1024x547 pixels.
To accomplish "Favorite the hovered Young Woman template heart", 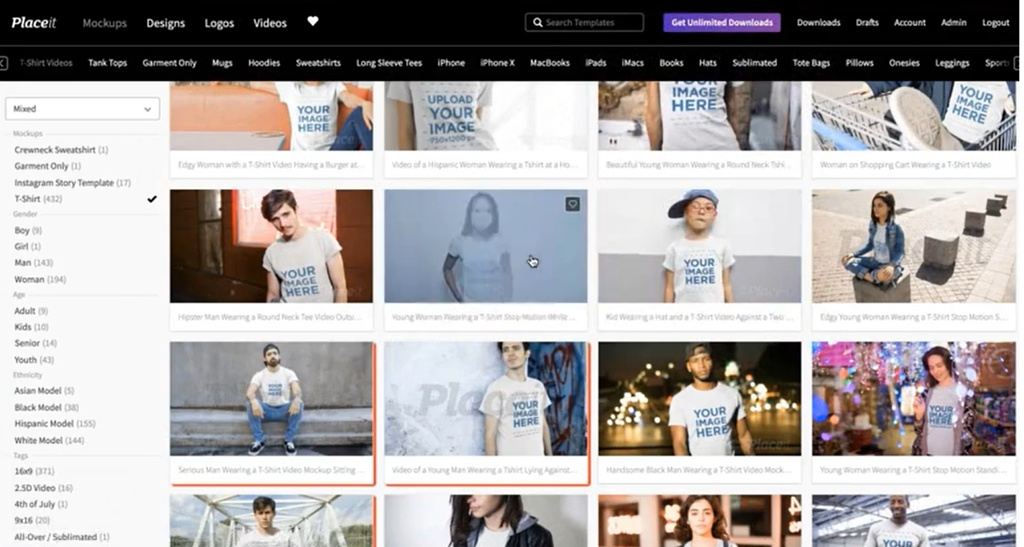I will 573,204.
